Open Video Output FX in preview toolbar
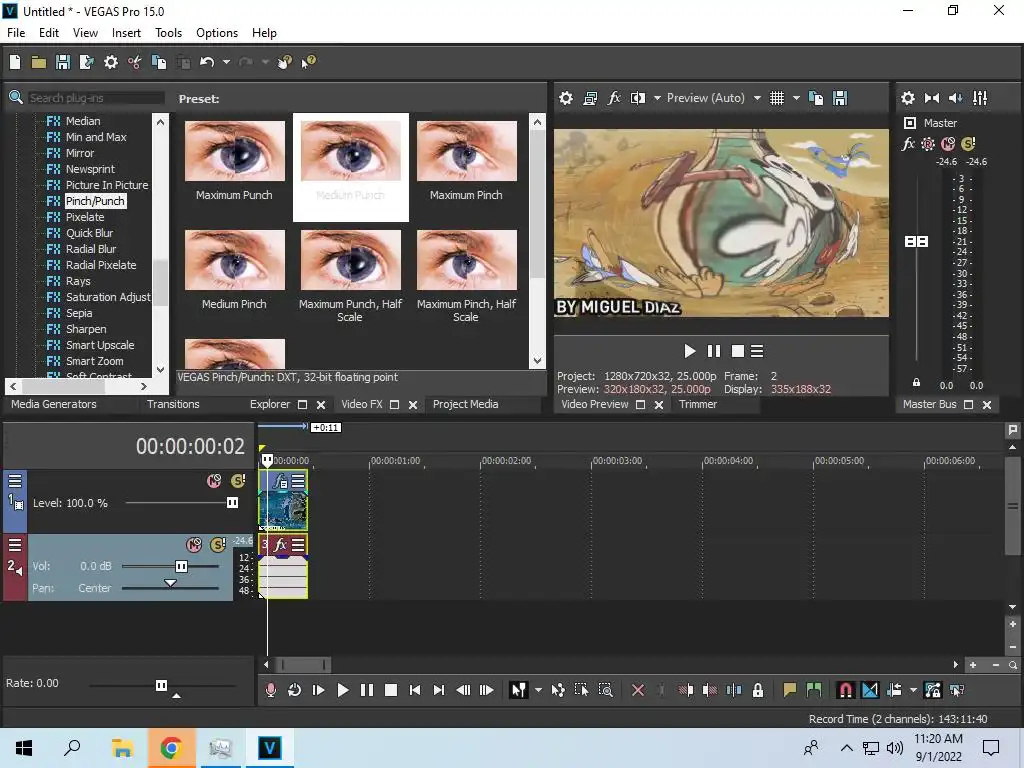 pos(614,98)
